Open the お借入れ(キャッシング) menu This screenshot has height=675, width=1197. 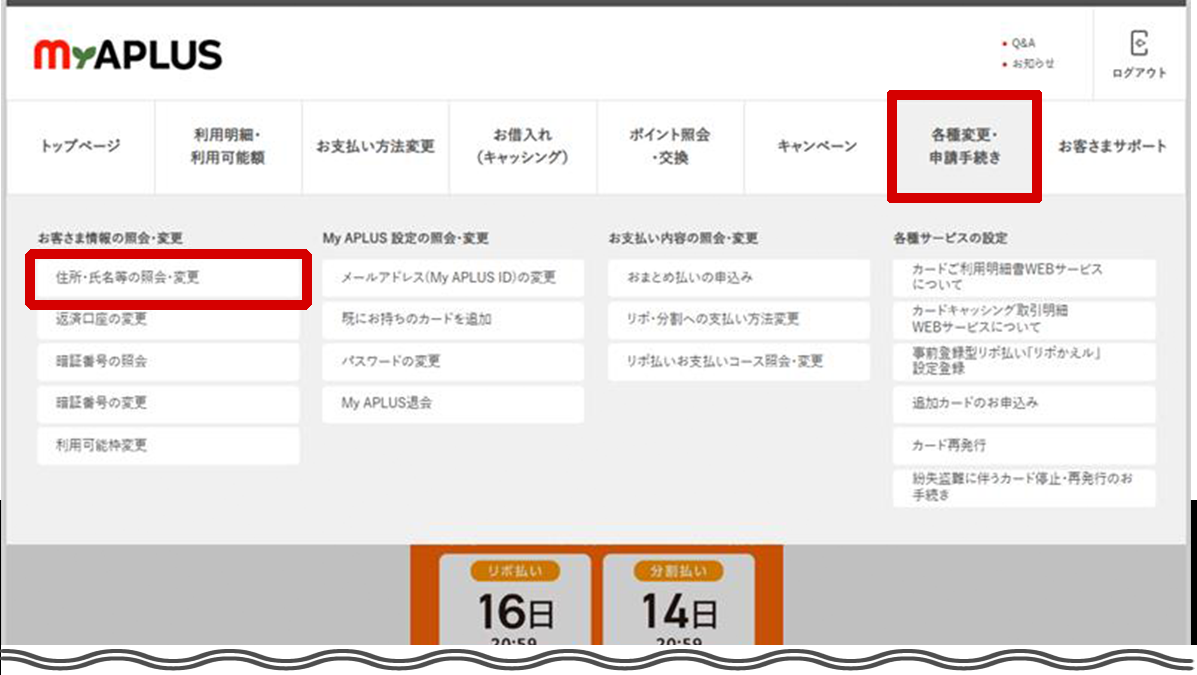pos(522,146)
